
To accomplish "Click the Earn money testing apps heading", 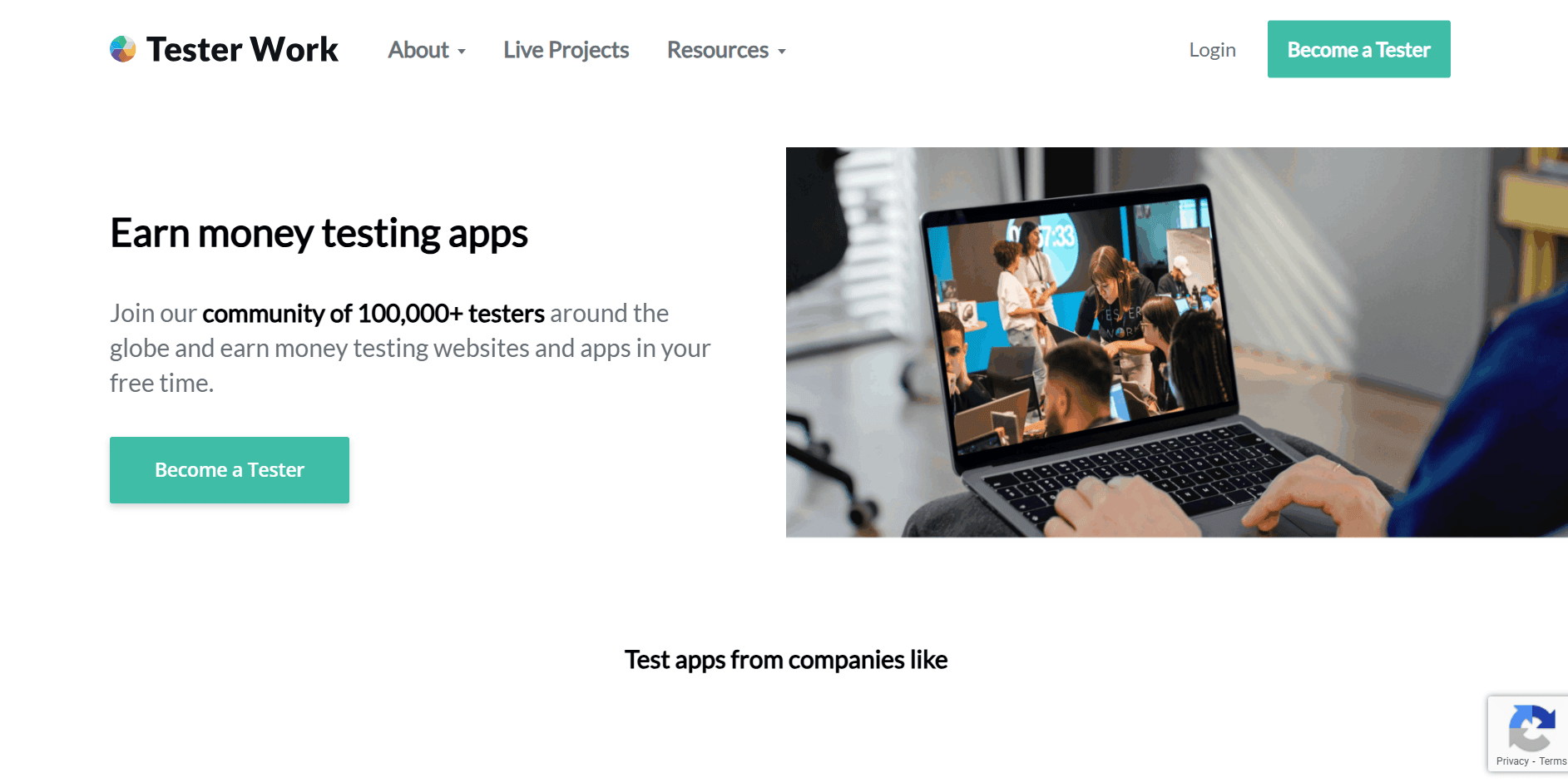I will coord(319,233).
